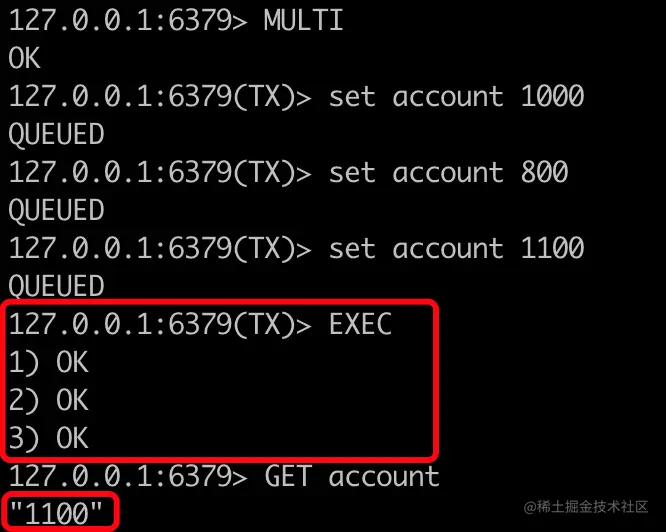Image resolution: width=666 pixels, height=532 pixels.
Task: Click the '2) OK' result line
Action: [48, 400]
